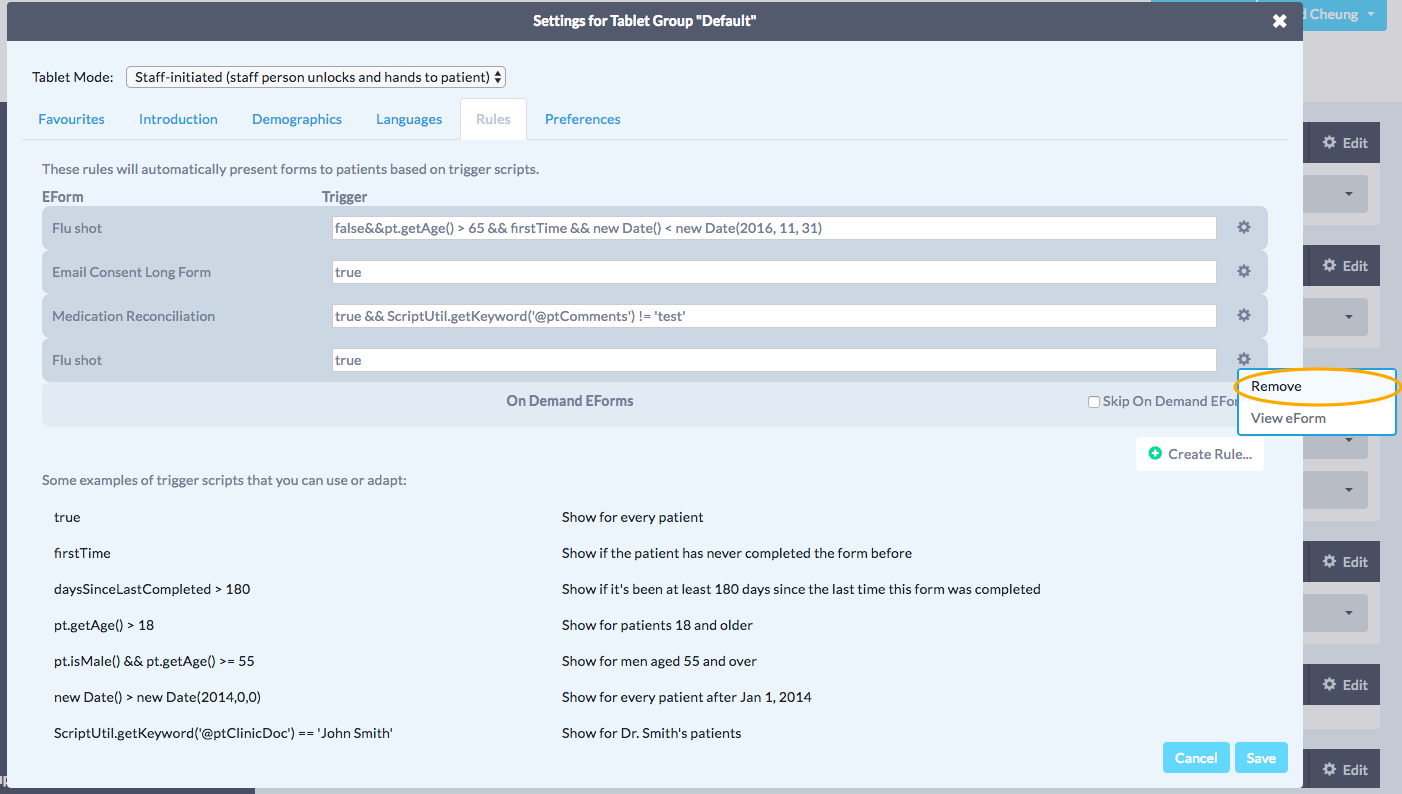
Task: Click the Medication Reconciliation trigger field
Action: tap(773, 316)
